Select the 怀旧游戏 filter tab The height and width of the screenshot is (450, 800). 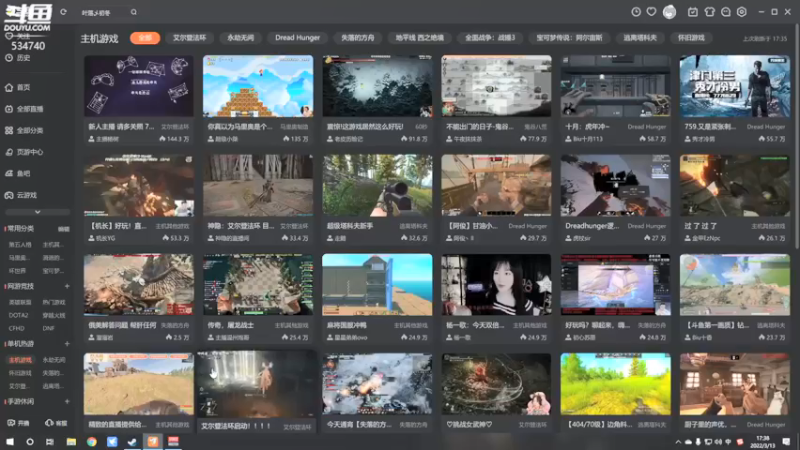[691, 38]
